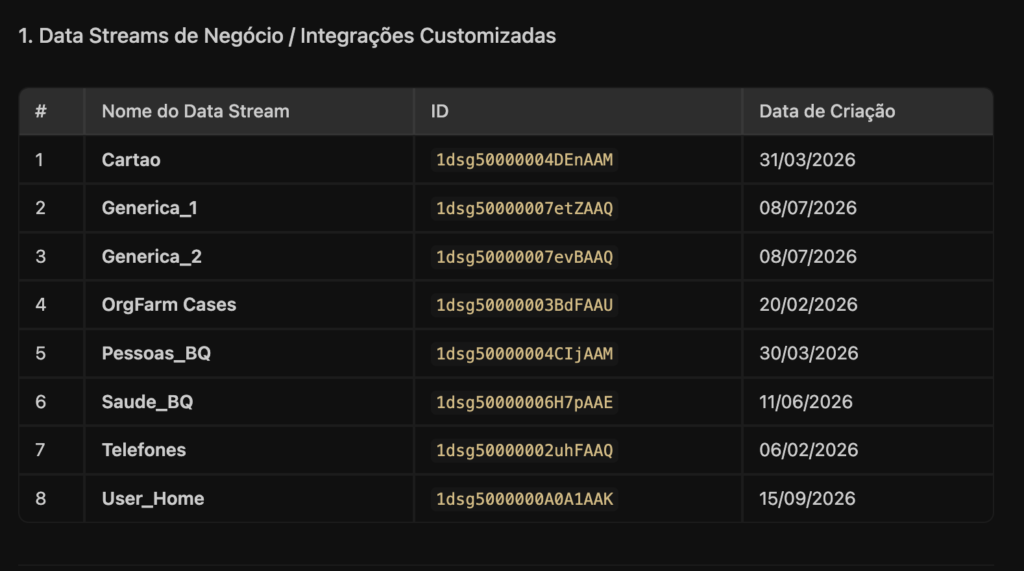The image size is (1024, 571).
Task: Click ID code 1dsg50000002uhFAAQ
Action: coord(524,450)
